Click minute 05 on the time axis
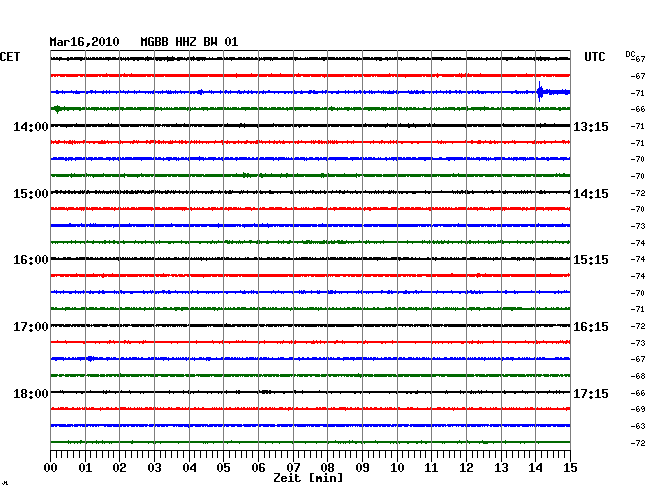This screenshot has height=494, width=650. tap(223, 468)
